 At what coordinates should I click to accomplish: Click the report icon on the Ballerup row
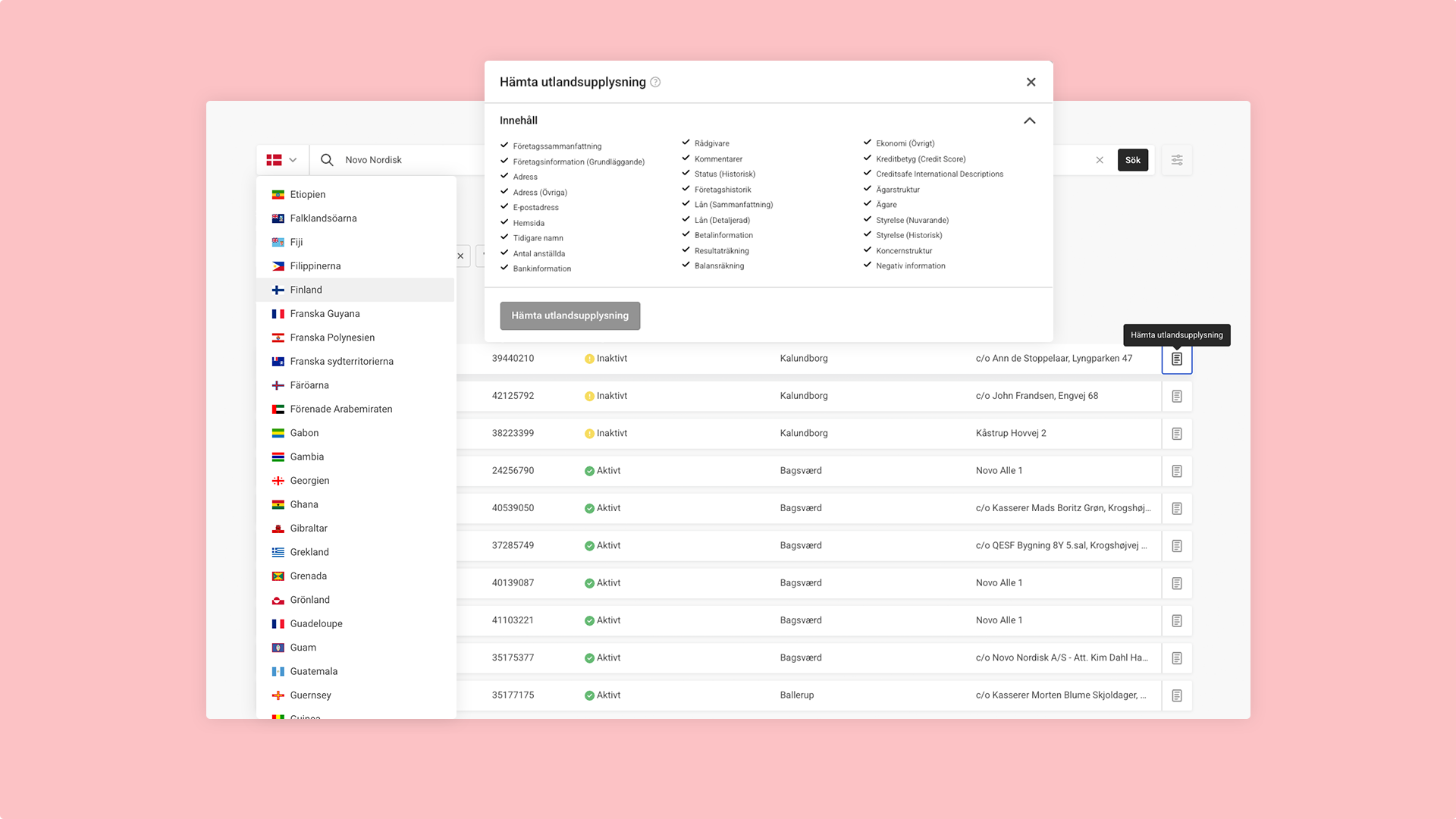pyautogui.click(x=1176, y=695)
